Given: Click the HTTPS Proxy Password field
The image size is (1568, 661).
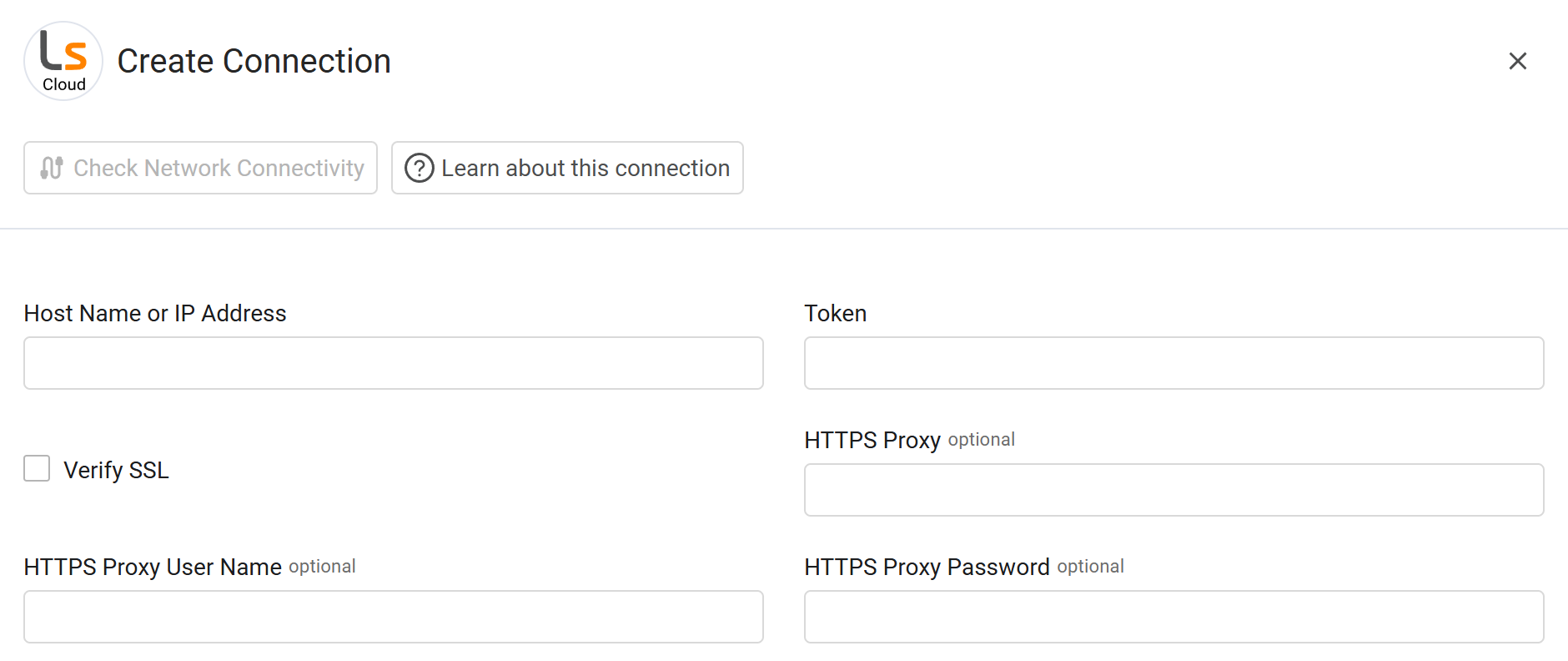Looking at the screenshot, I should 1172,617.
